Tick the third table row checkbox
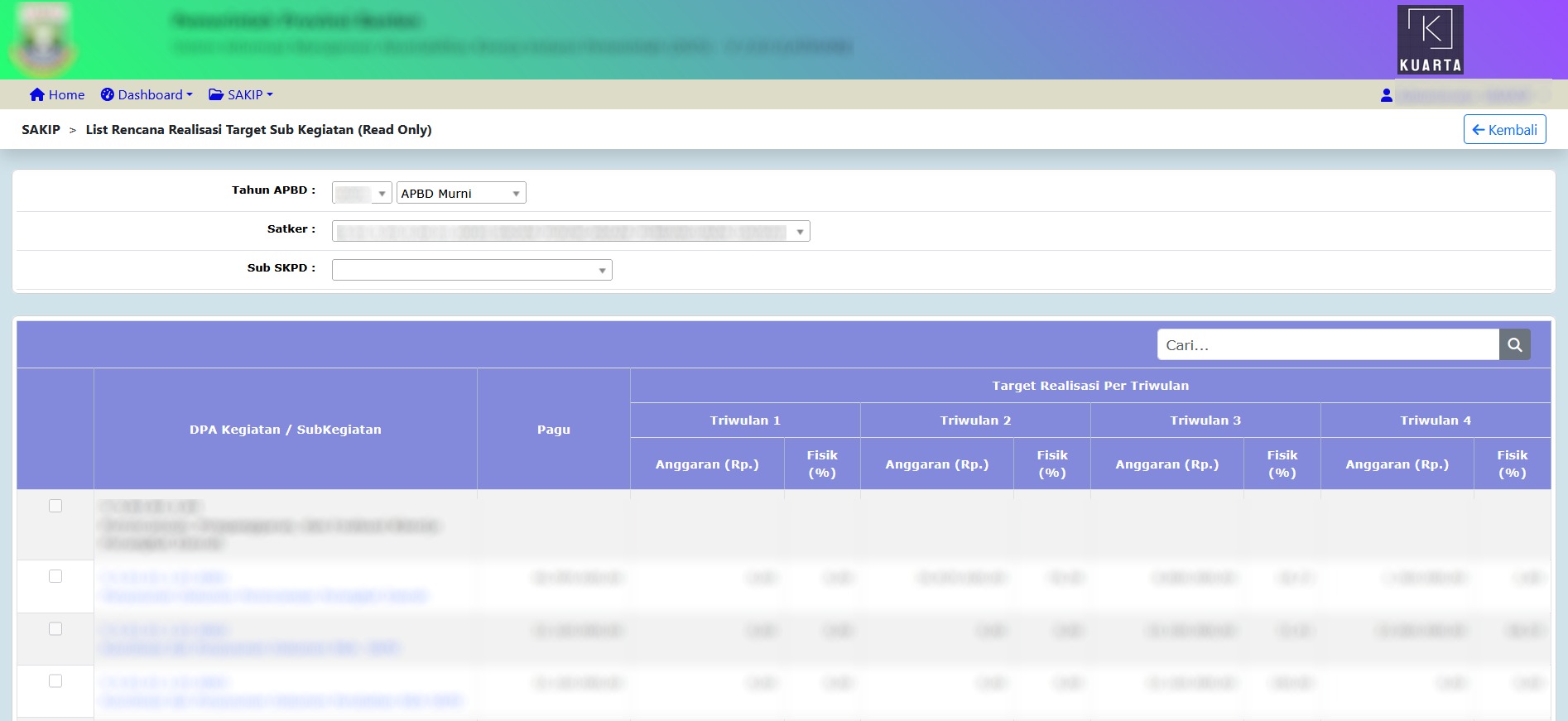 (55, 629)
